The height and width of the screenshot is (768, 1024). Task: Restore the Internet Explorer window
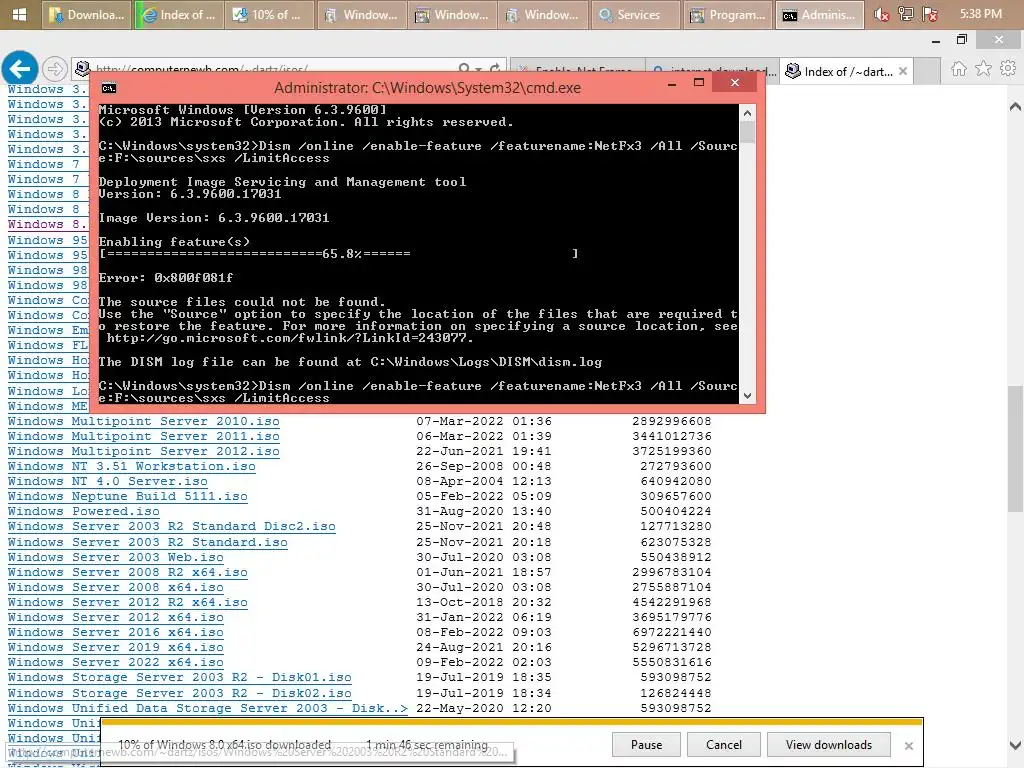(961, 40)
